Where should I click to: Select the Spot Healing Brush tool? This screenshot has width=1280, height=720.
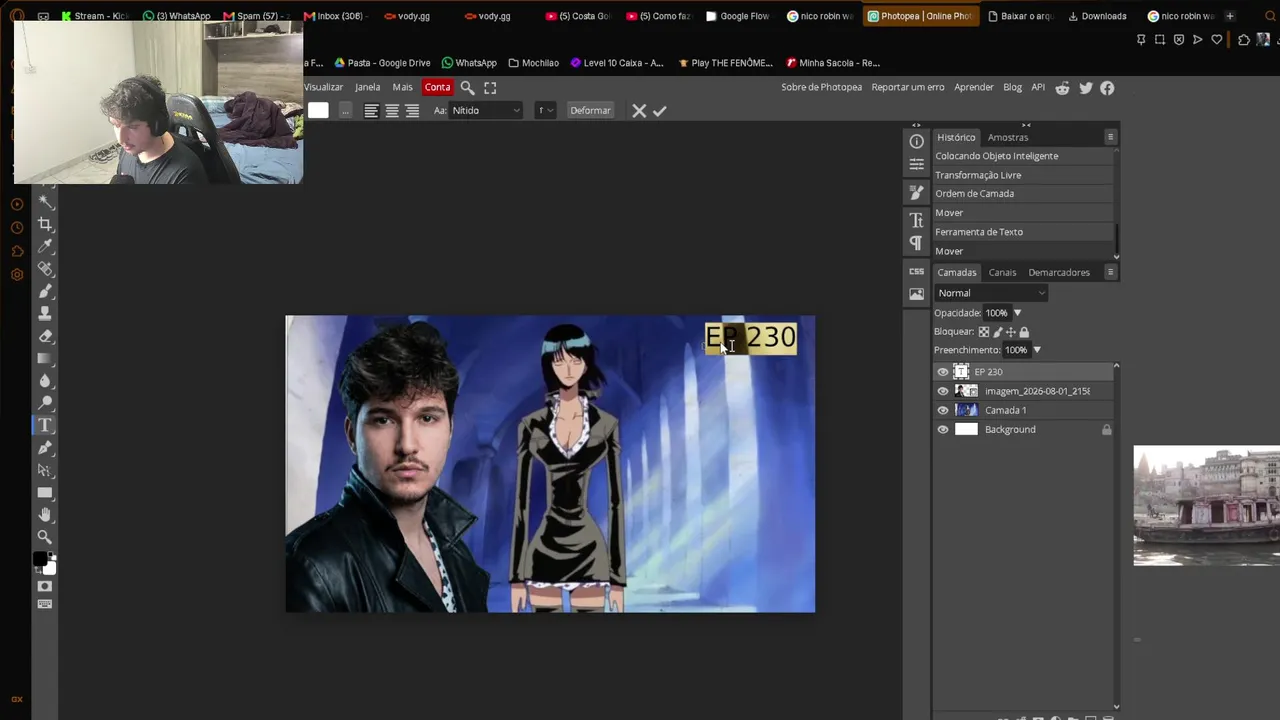pyautogui.click(x=45, y=269)
